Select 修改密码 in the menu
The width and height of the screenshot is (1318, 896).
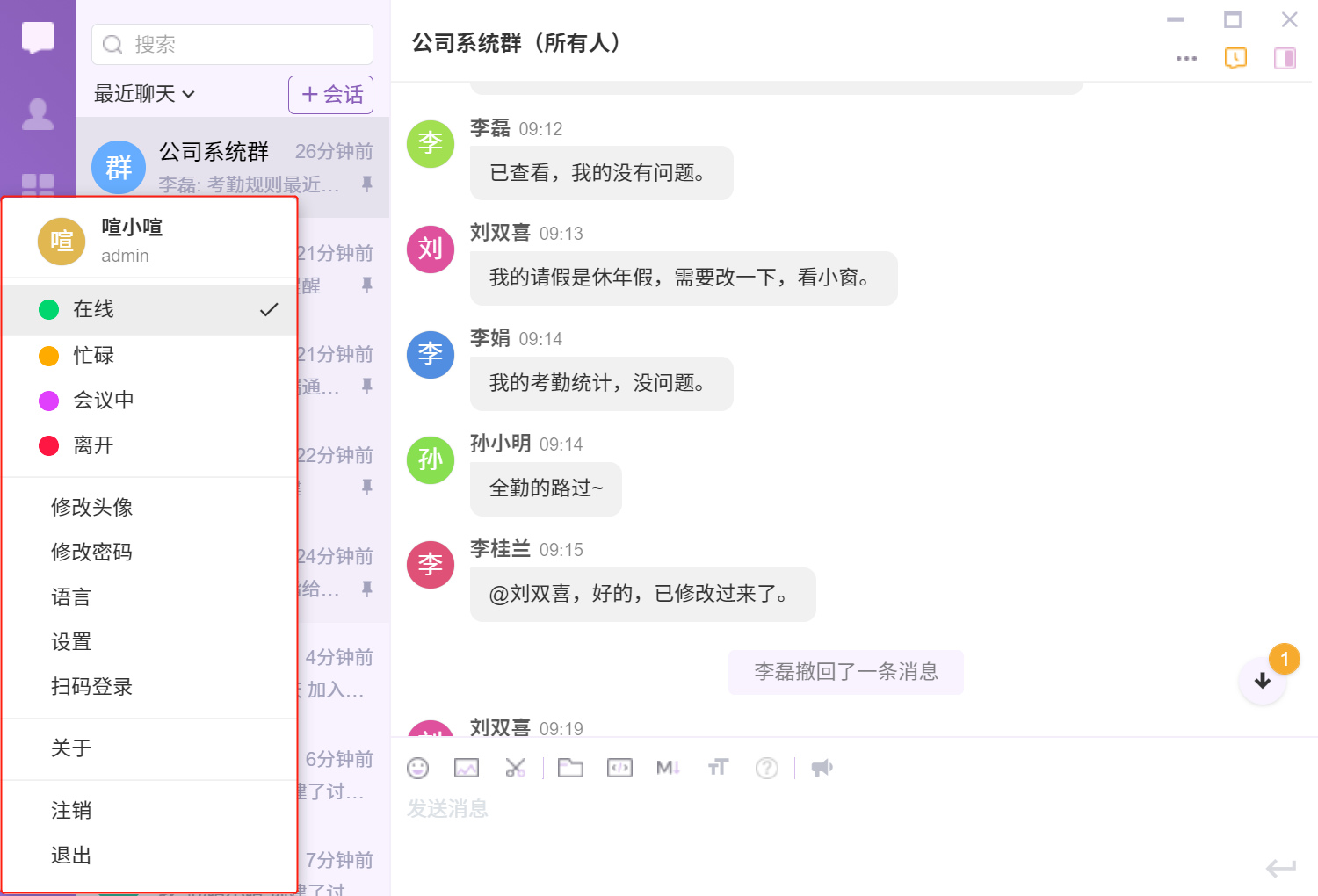91,552
